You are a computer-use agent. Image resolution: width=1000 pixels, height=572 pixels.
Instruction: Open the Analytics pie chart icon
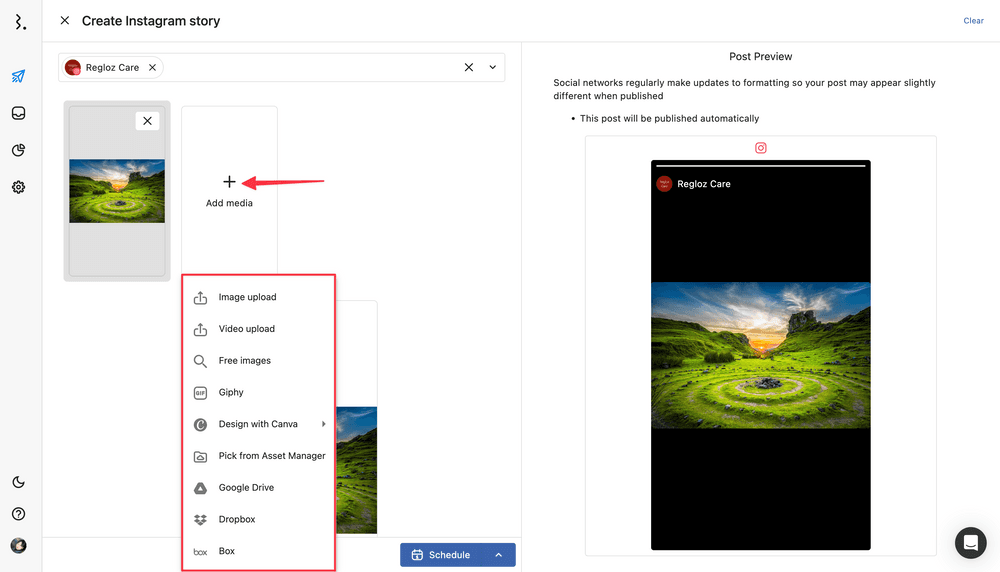tap(18, 150)
